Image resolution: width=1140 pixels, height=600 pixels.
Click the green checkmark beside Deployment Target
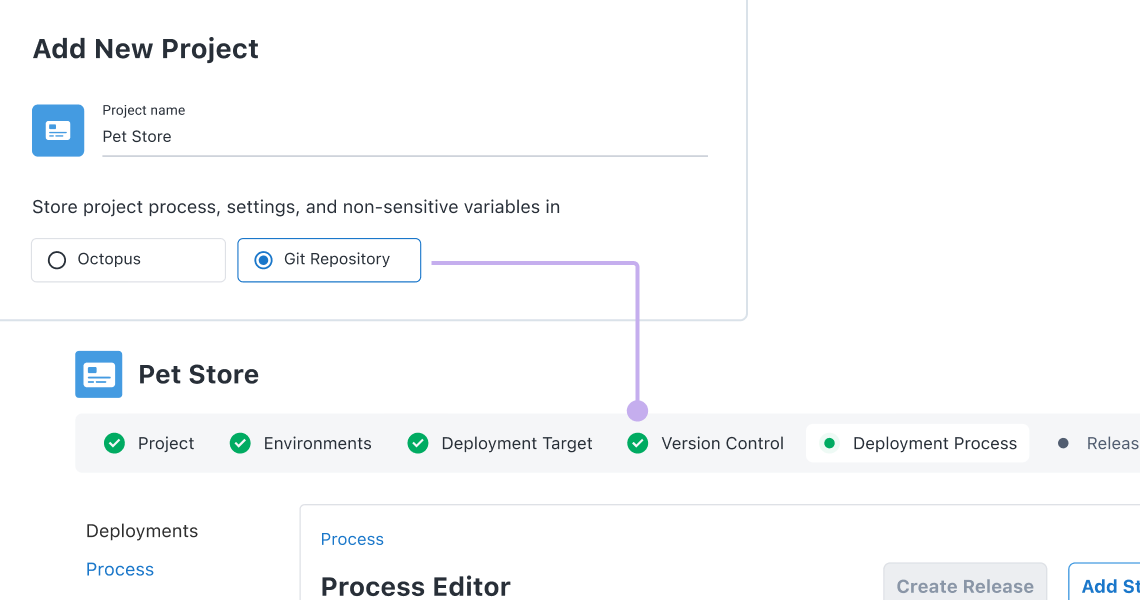point(418,443)
